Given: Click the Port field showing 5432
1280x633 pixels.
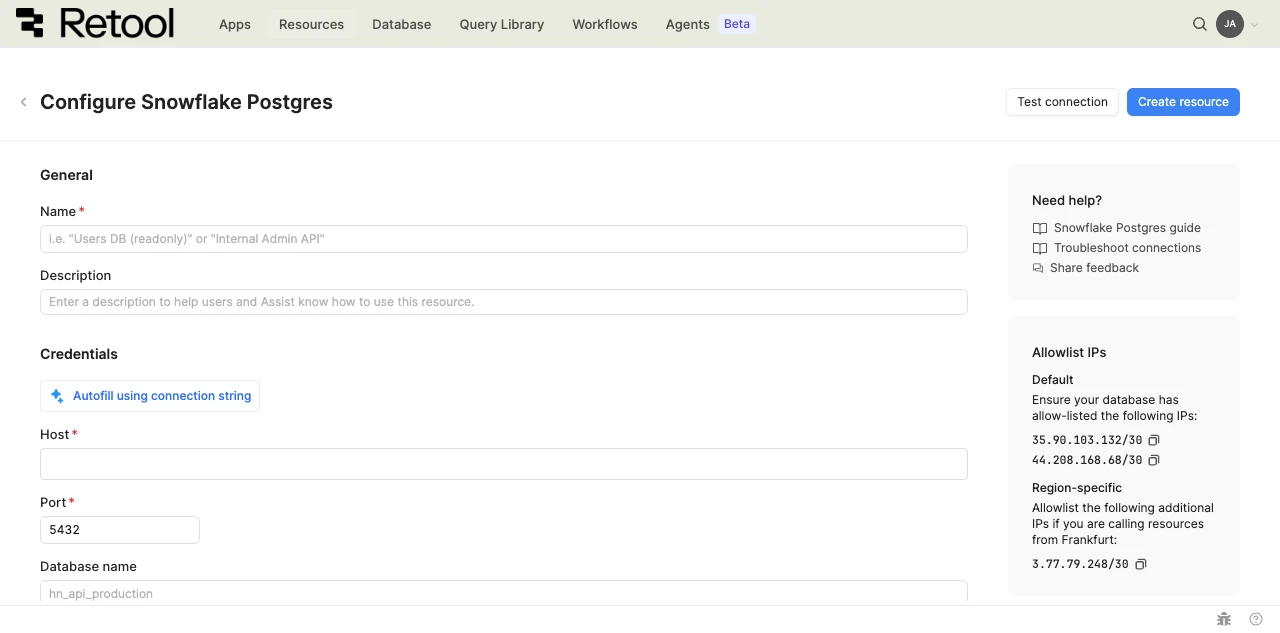Looking at the screenshot, I should click(x=120, y=530).
